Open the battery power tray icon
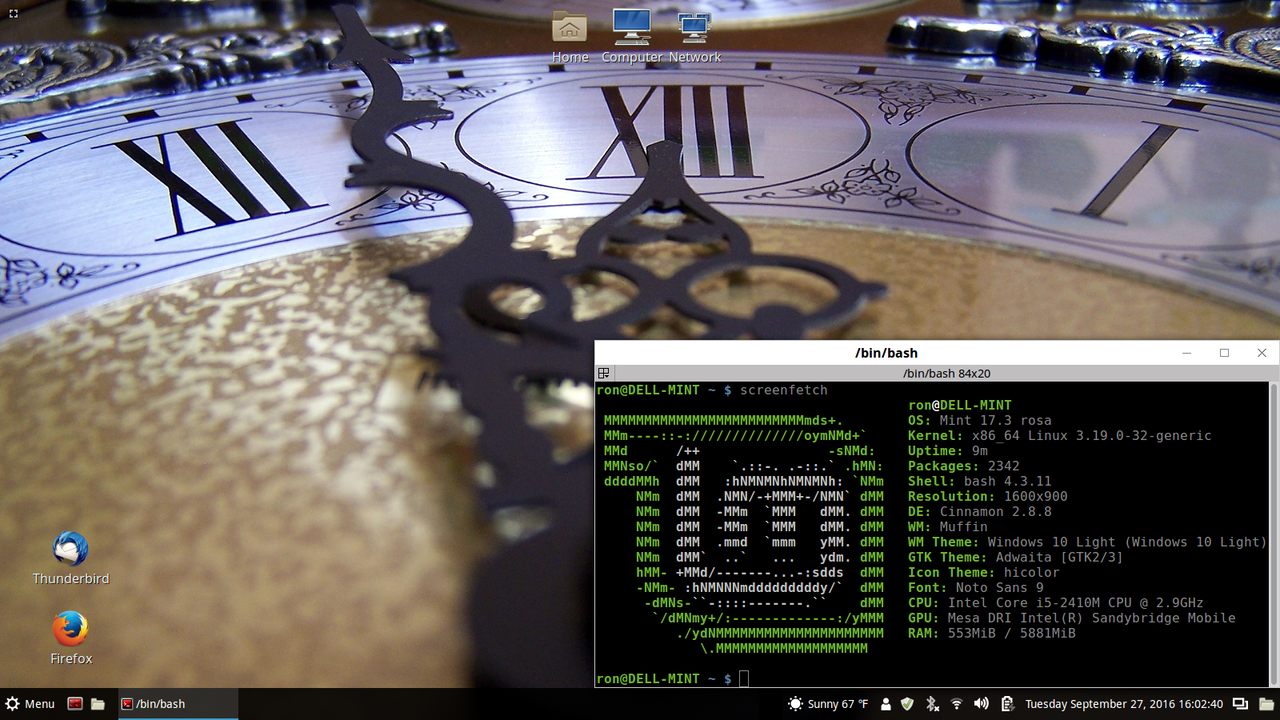The image size is (1280, 720). point(1008,704)
